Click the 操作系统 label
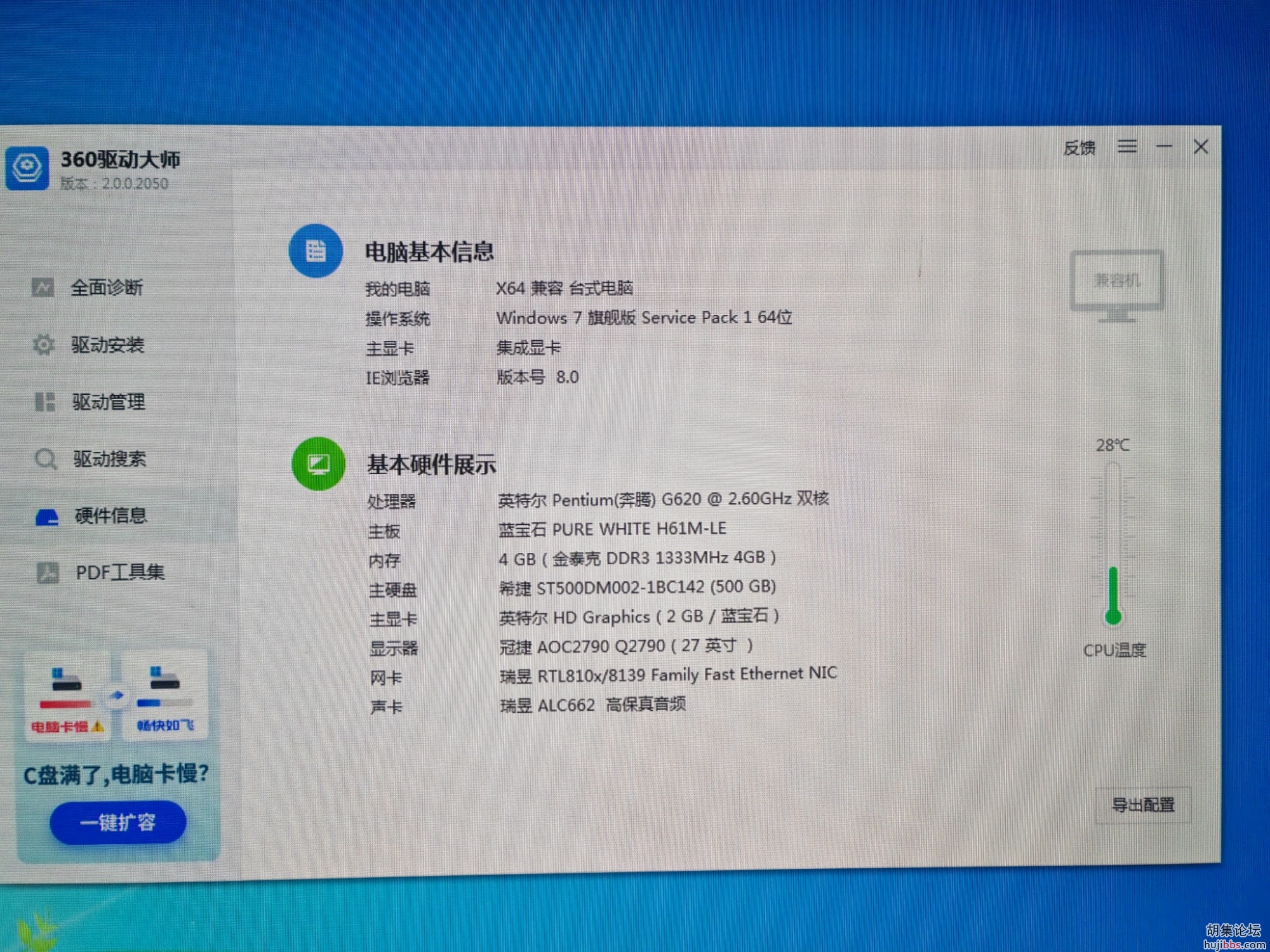Screen dimensions: 1270x952 point(398,319)
